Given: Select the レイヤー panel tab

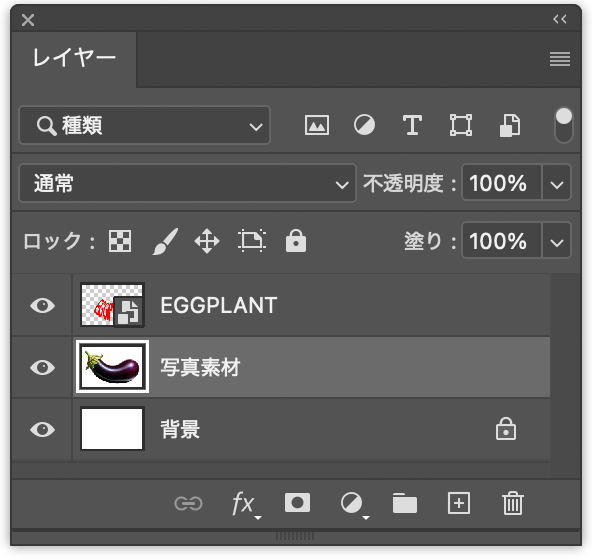Looking at the screenshot, I should 74,59.
